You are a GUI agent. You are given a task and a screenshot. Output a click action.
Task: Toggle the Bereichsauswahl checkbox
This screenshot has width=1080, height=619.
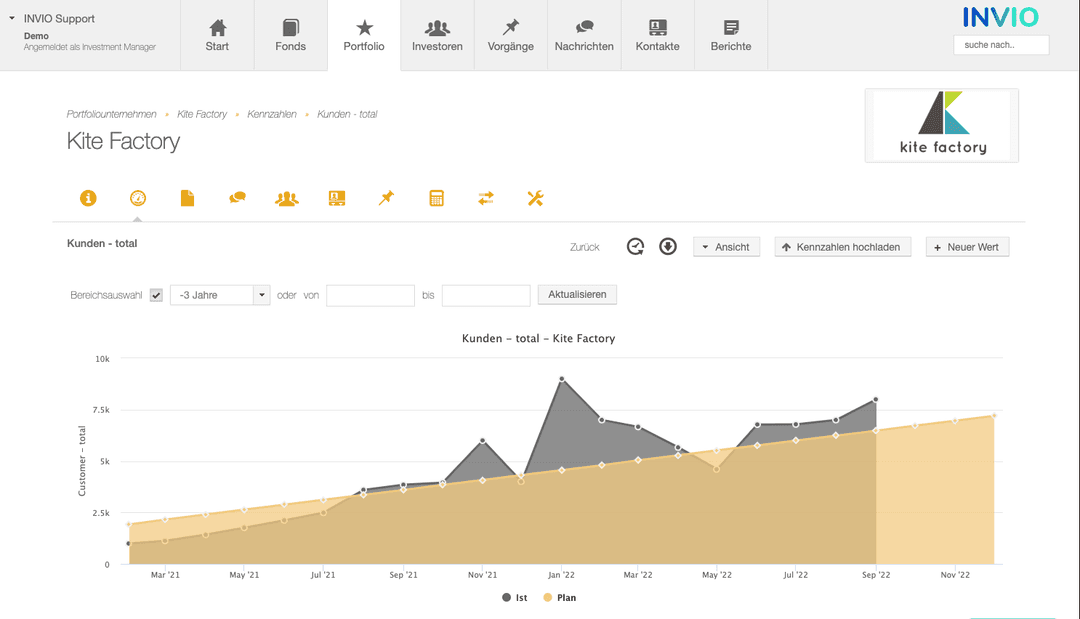pyautogui.click(x=156, y=295)
